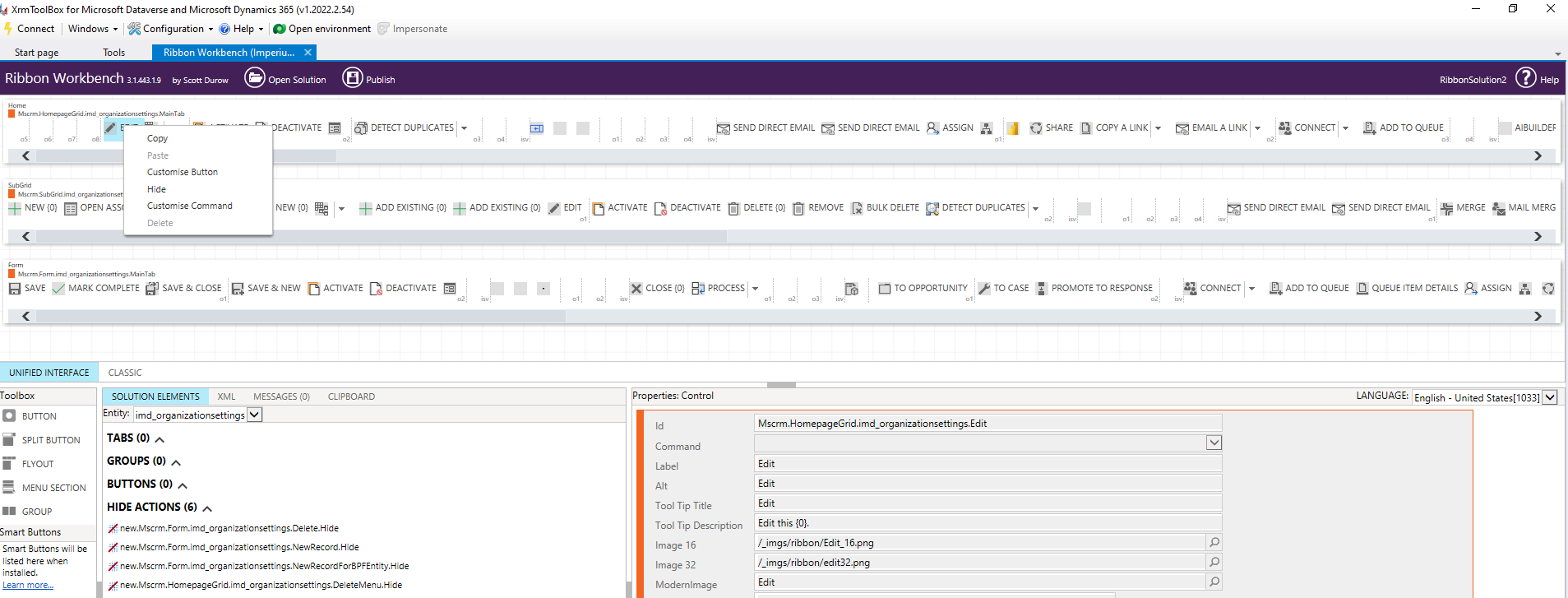
Task: Click the Publish icon in header
Action: tap(353, 78)
